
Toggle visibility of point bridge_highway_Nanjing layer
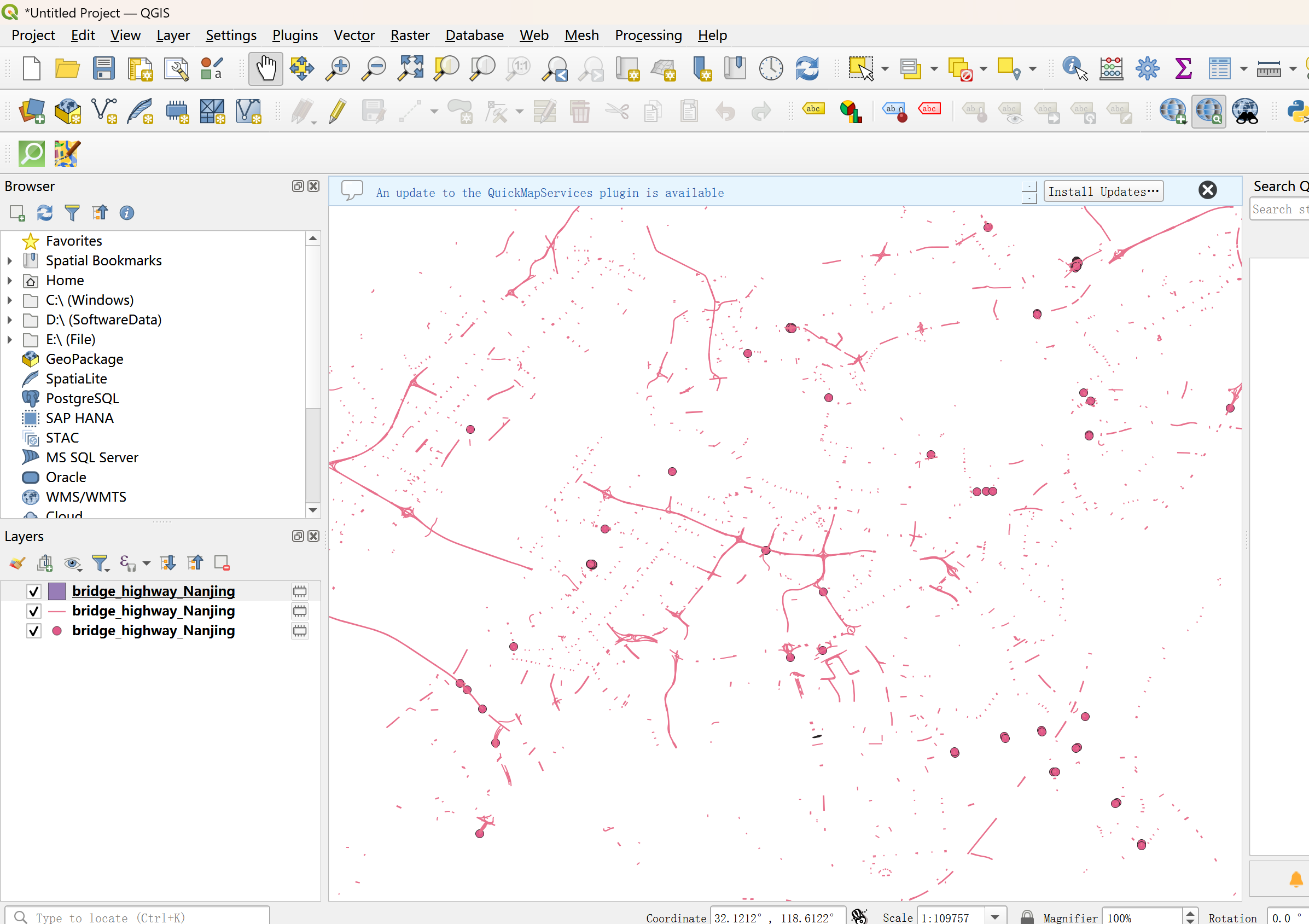(33, 631)
